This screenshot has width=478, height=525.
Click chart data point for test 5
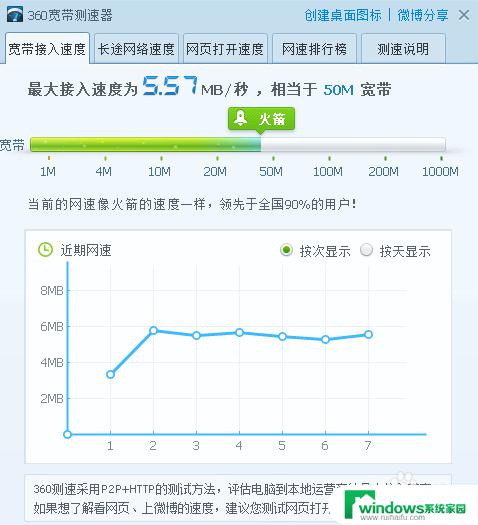click(x=283, y=336)
